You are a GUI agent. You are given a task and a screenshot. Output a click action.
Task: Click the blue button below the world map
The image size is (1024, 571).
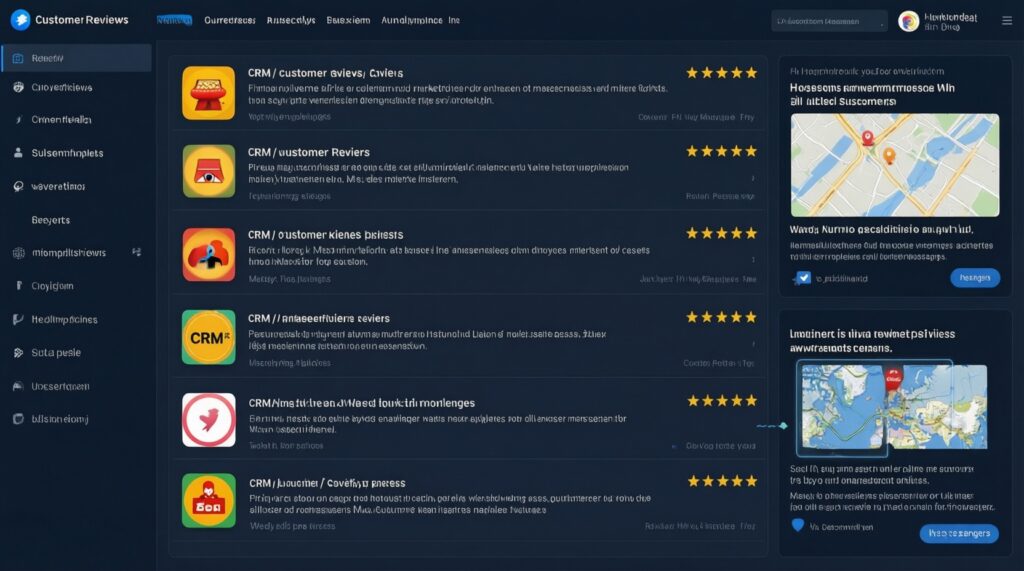[959, 533]
